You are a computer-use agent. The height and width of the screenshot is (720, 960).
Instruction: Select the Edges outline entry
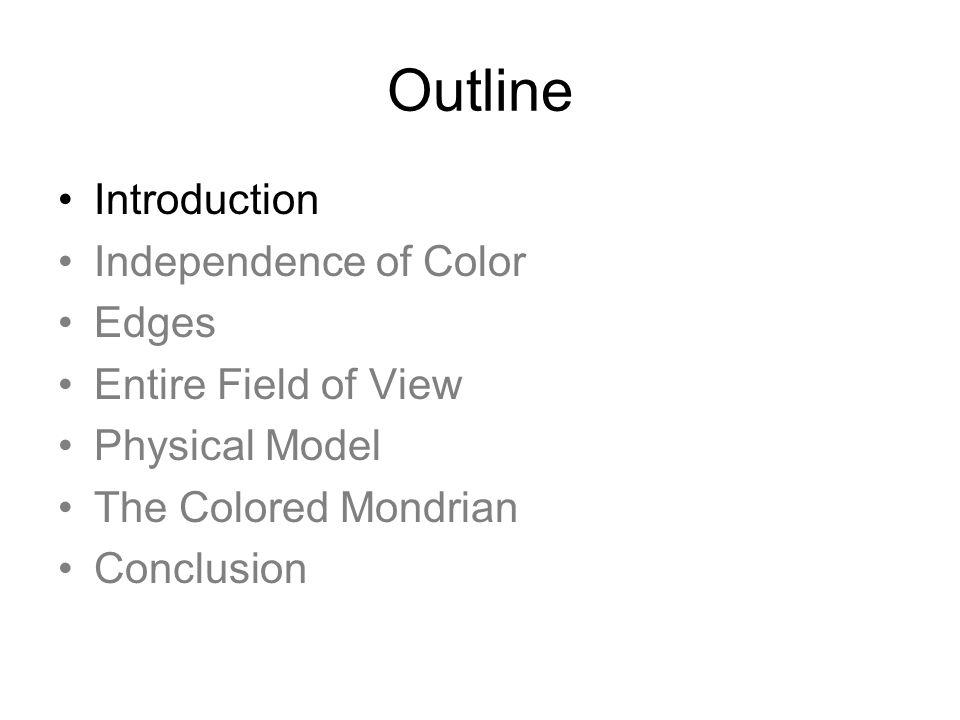155,324
